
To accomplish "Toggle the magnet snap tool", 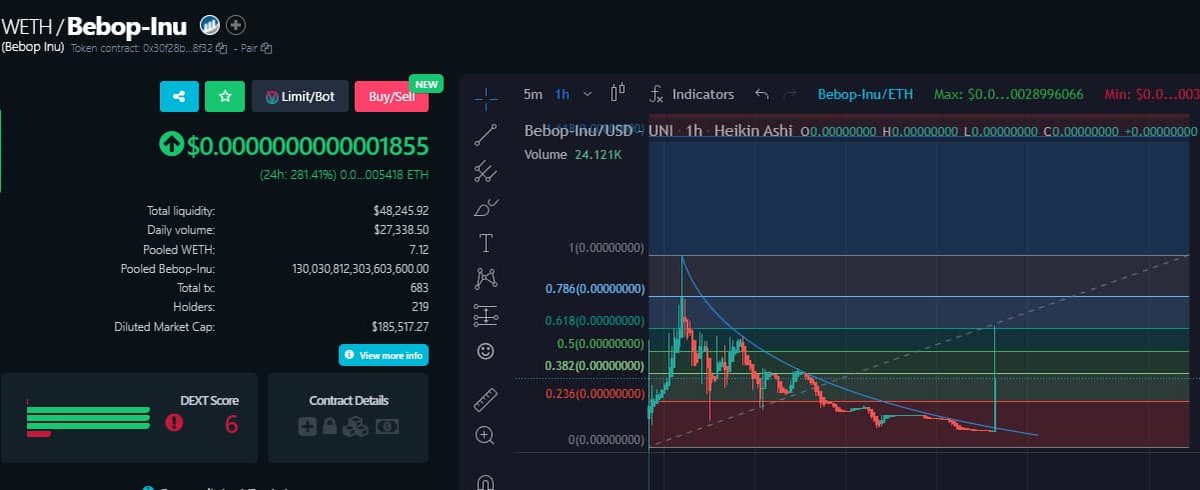I will [486, 481].
